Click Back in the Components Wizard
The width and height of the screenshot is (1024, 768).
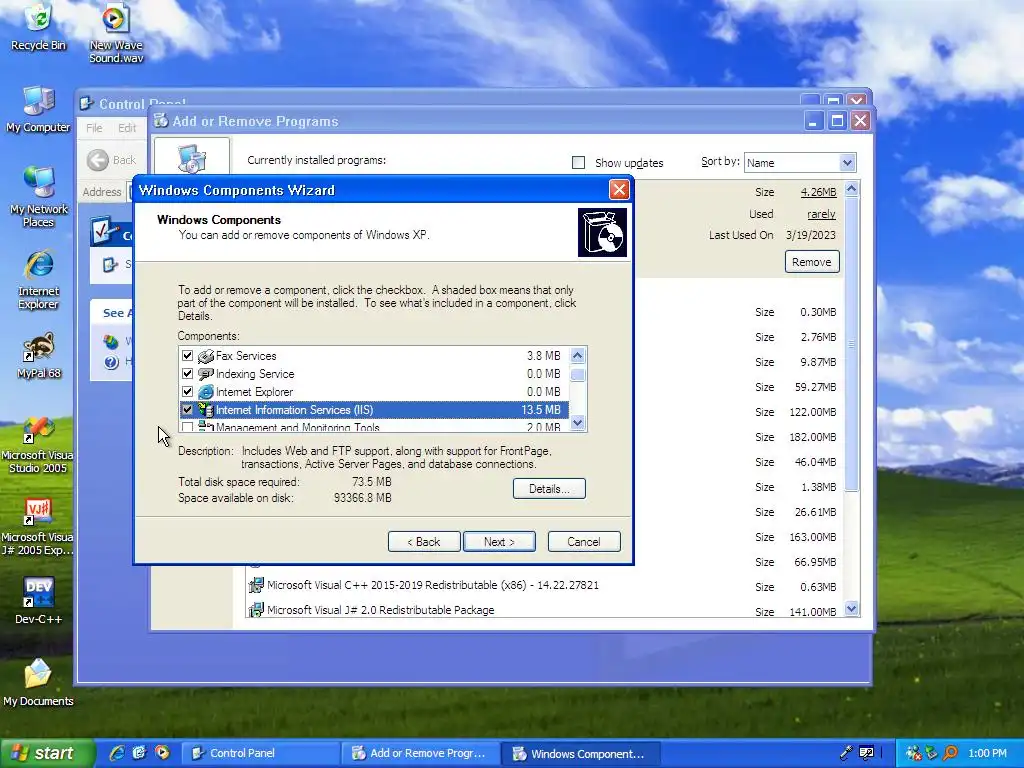[x=424, y=541]
